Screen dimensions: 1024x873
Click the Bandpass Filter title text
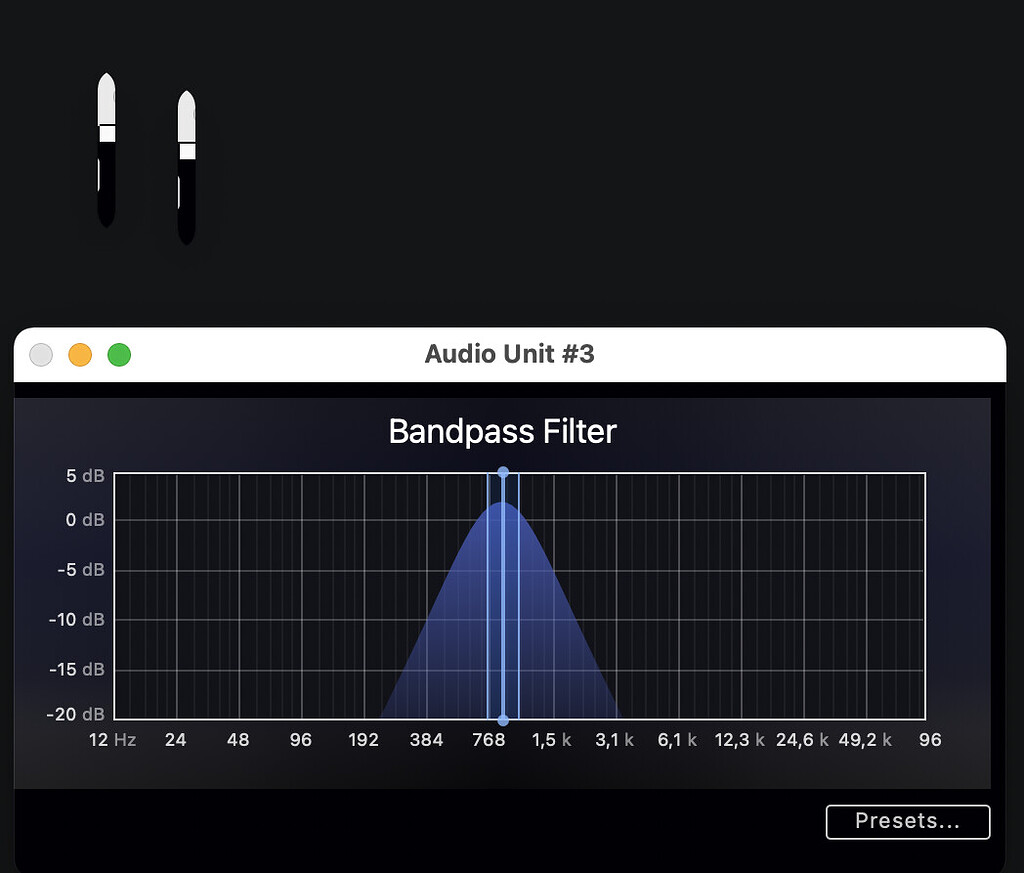(502, 431)
